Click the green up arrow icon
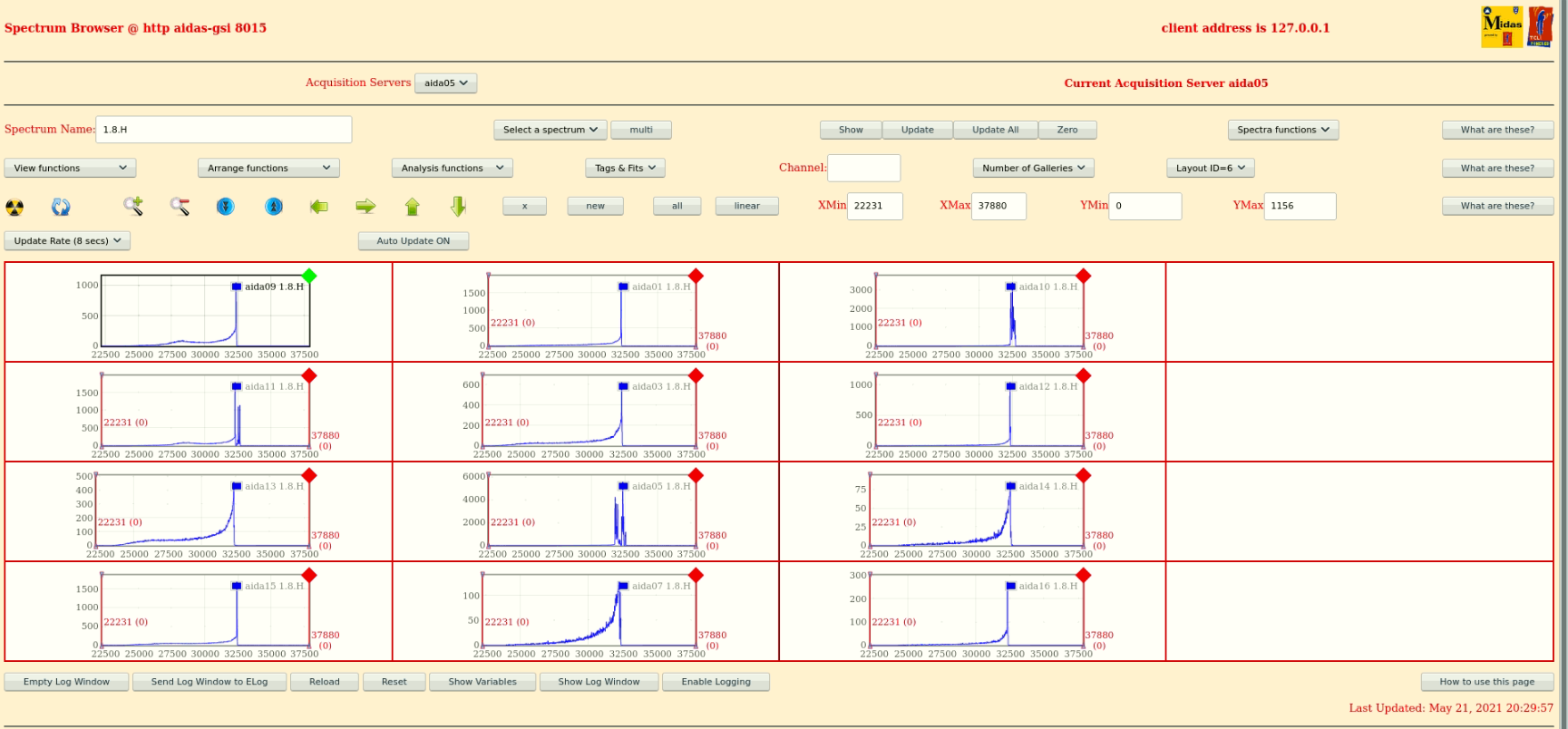This screenshot has height=729, width=1568. (413, 207)
